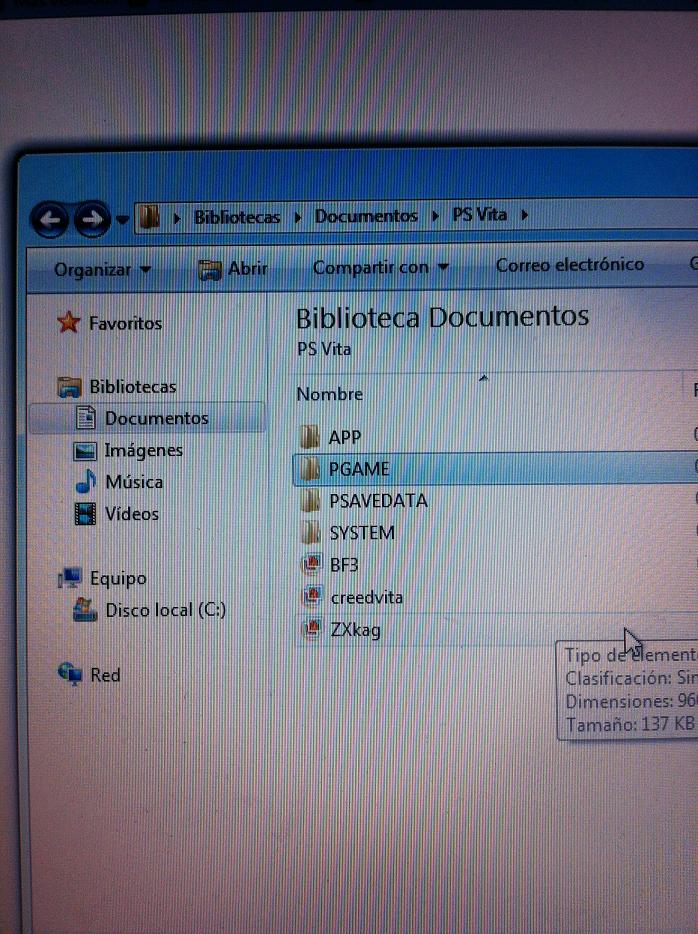The image size is (698, 934).
Task: Select the APP folder name
Action: 345,437
